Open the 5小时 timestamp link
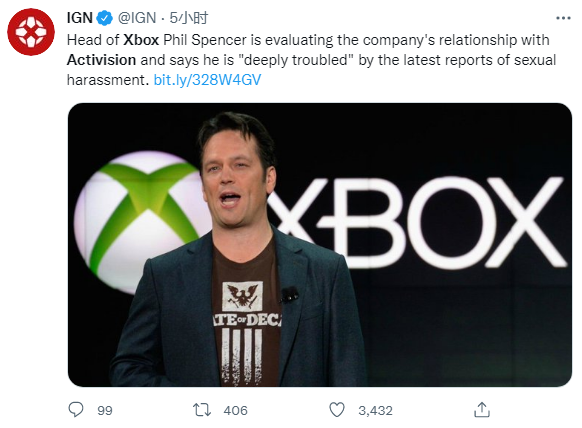Viewport: 582px width, 428px height. [189, 18]
